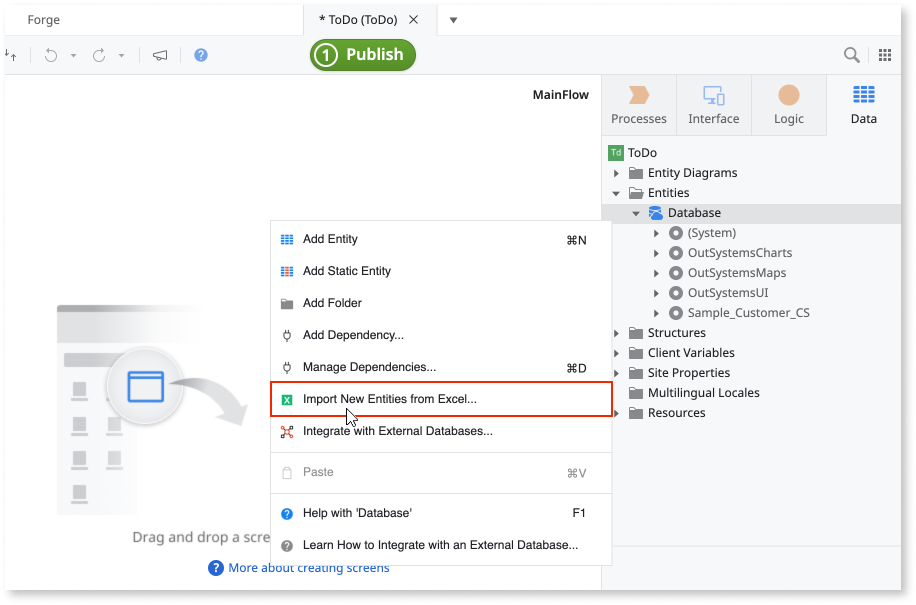Switch to the Logic tab
Viewport: 916px width, 605px height.
[x=789, y=105]
